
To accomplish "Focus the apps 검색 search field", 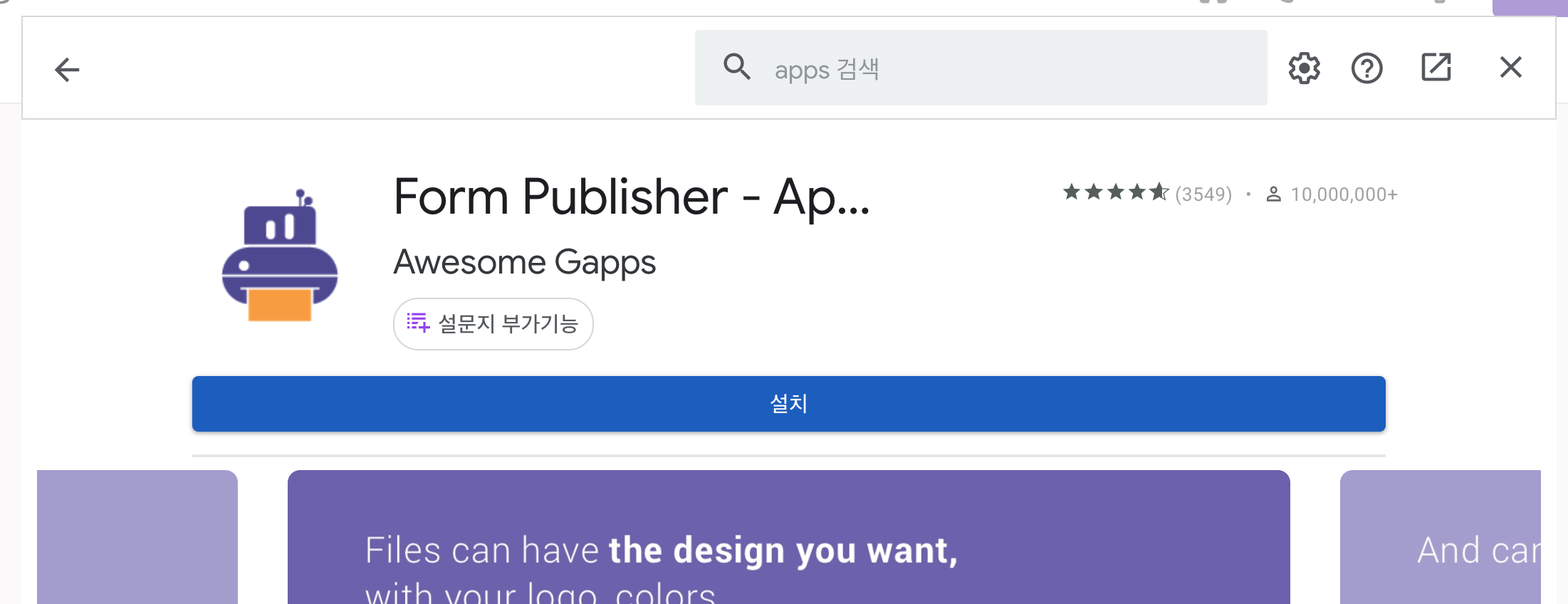I will coord(981,68).
